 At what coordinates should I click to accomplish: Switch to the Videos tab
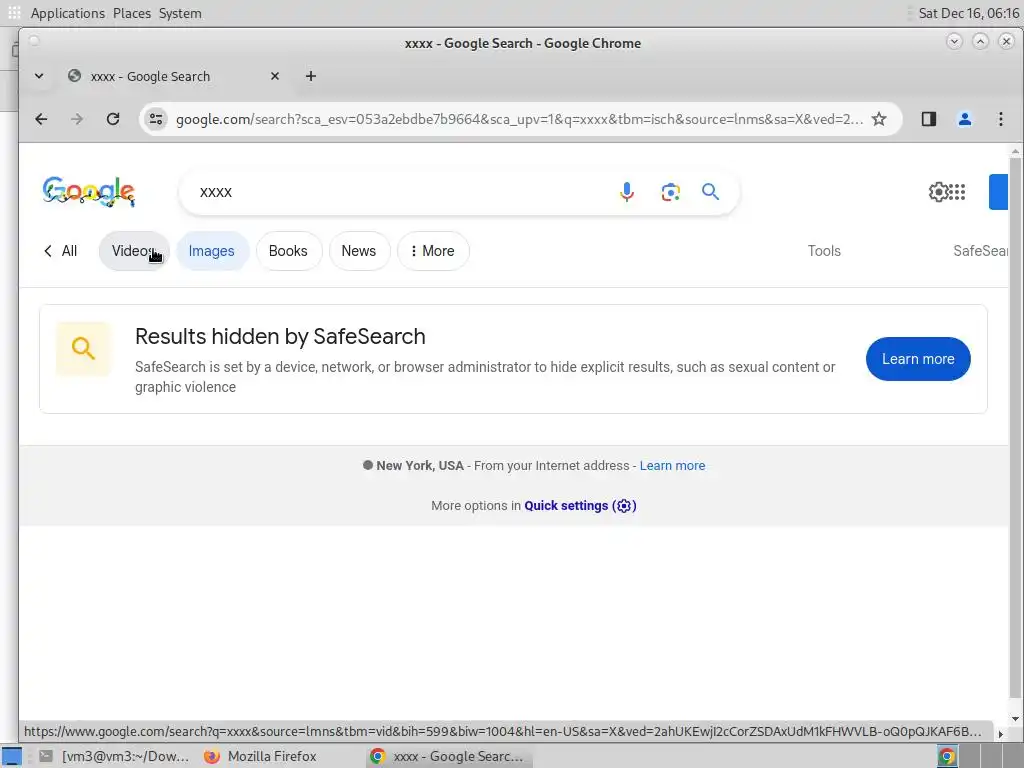[135, 251]
